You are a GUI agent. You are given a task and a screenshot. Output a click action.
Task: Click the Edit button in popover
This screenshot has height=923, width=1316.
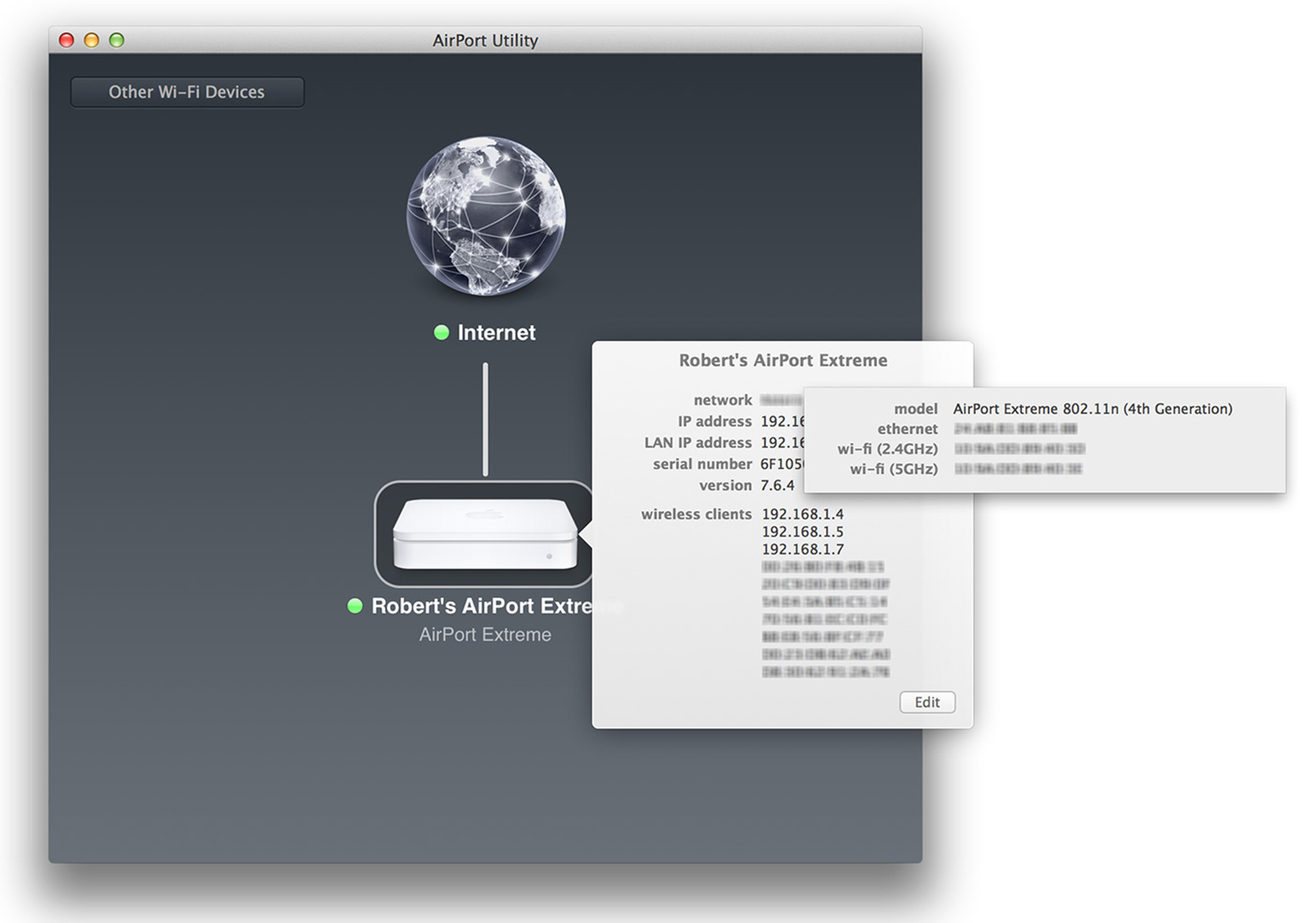(927, 702)
